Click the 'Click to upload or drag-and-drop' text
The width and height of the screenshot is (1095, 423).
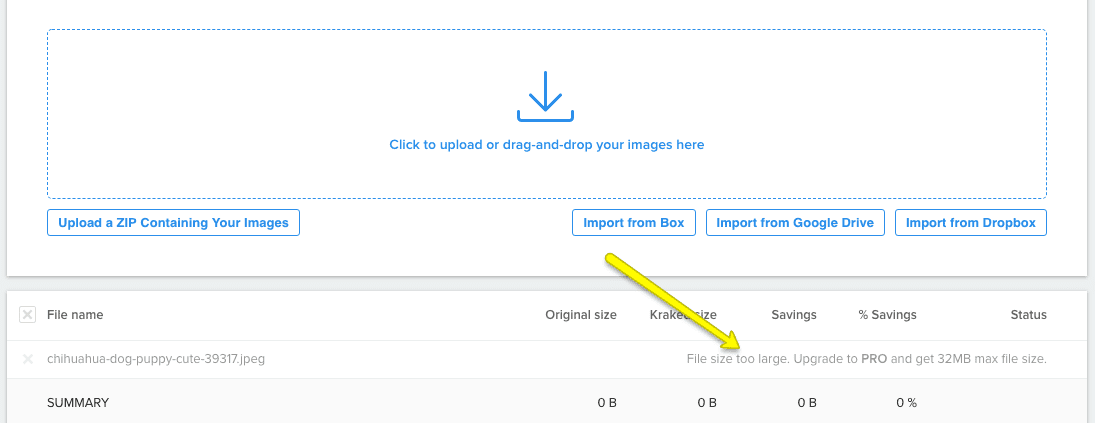click(x=547, y=145)
